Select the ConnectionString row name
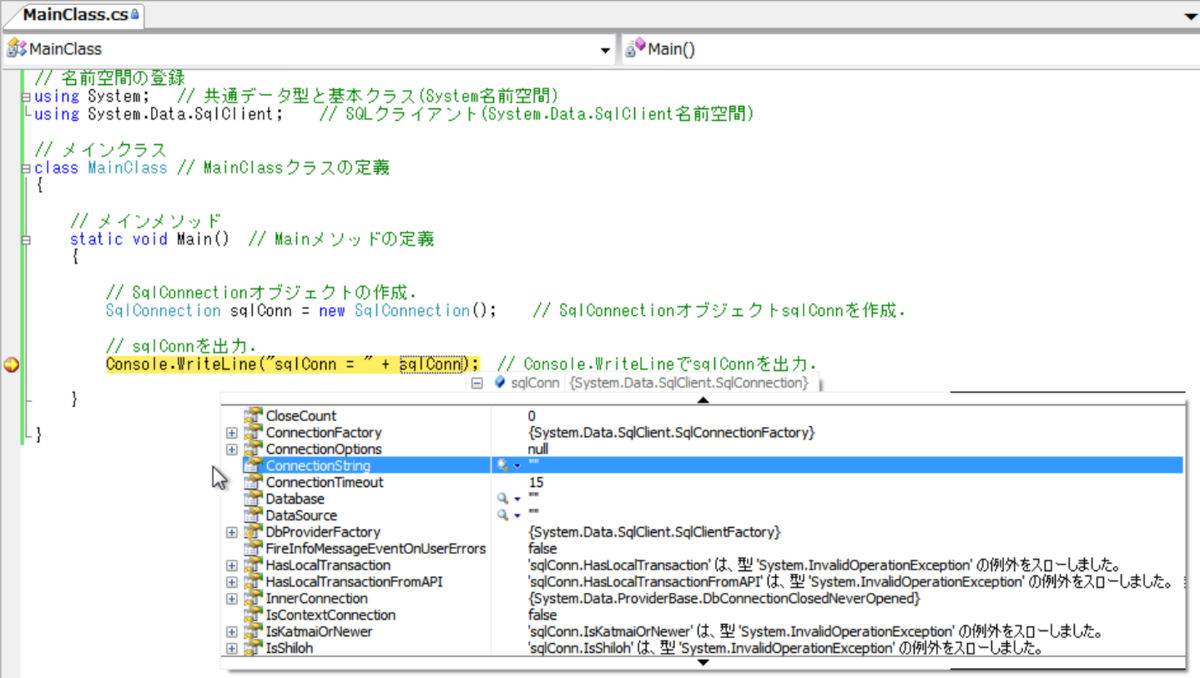1200x678 pixels. (x=318, y=466)
